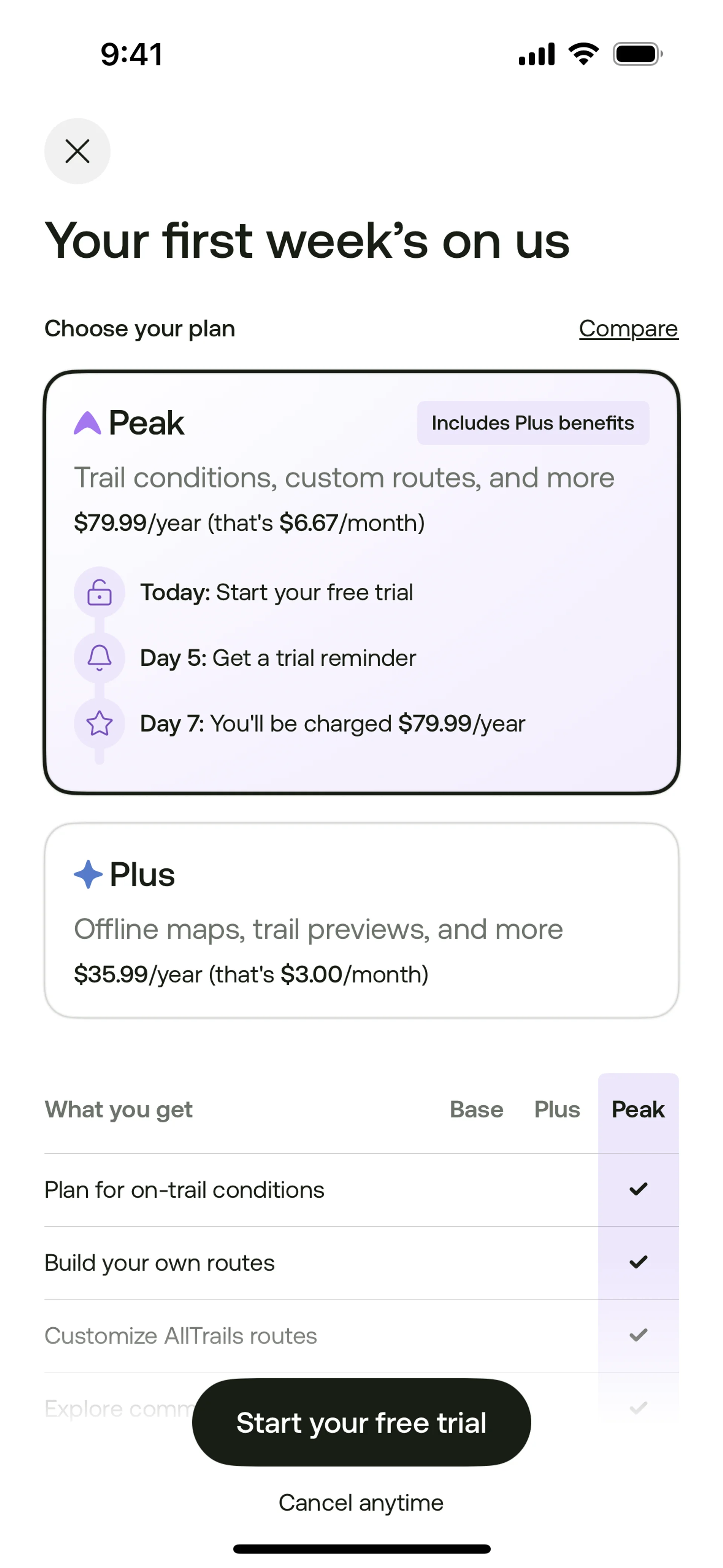723x1568 pixels.
Task: Select the Plus plan card
Action: (x=361, y=920)
